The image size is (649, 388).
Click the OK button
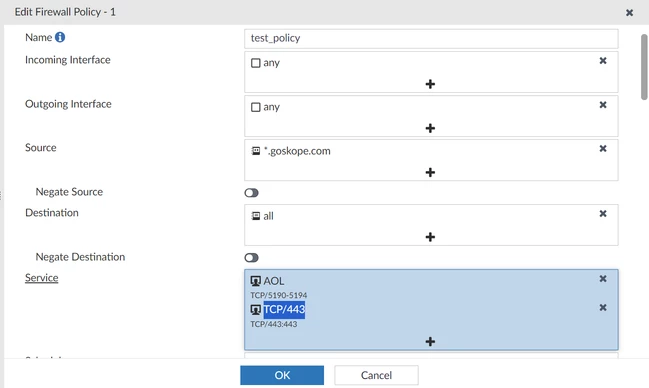tap(282, 375)
